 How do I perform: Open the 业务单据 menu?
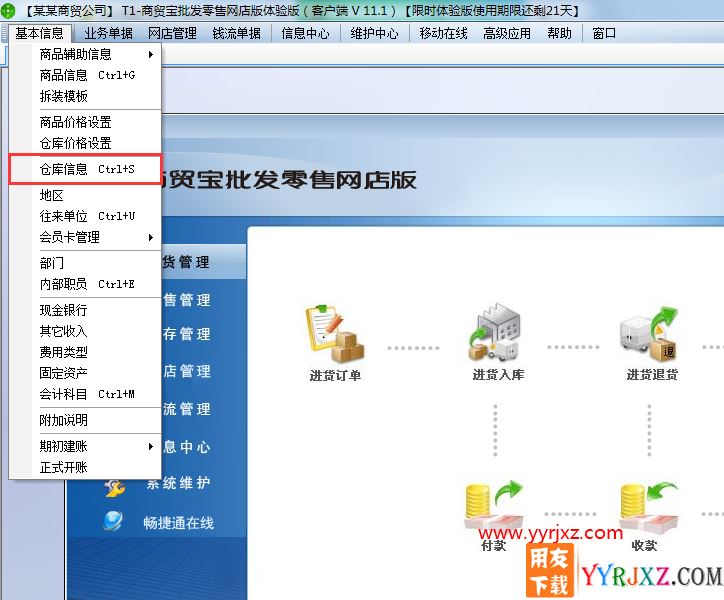108,33
